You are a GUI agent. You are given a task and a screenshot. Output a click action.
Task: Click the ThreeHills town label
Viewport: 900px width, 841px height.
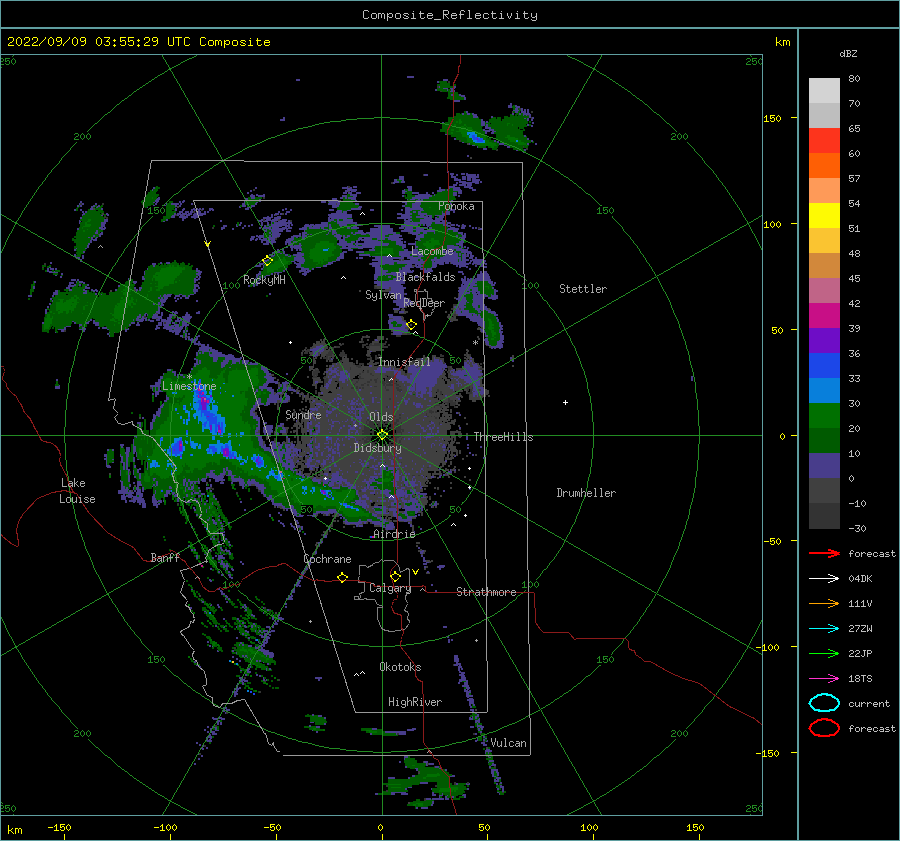pyautogui.click(x=503, y=437)
